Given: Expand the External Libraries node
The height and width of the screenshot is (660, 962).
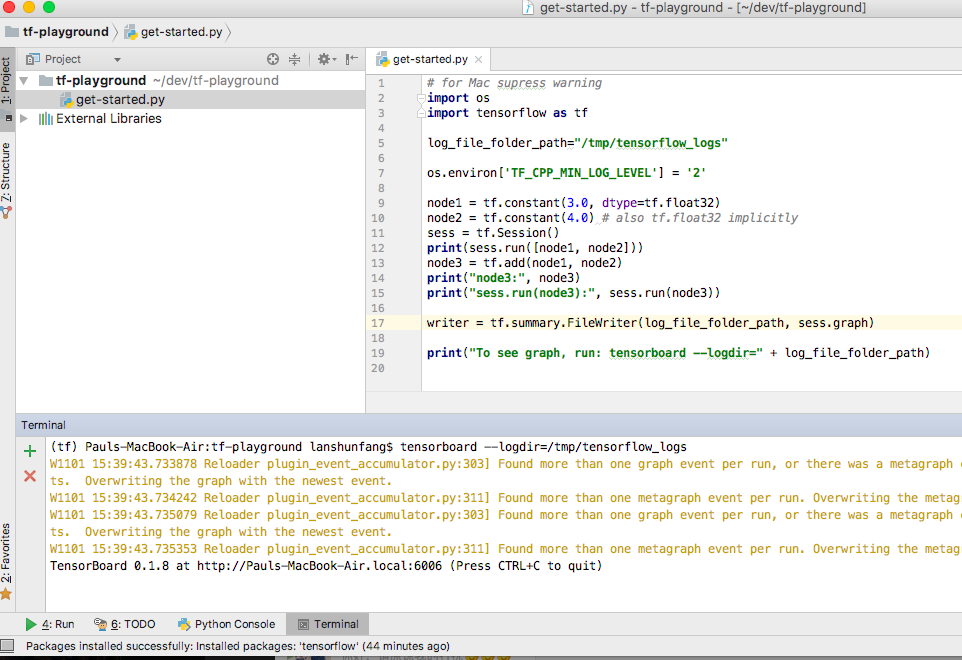Looking at the screenshot, I should click(24, 118).
